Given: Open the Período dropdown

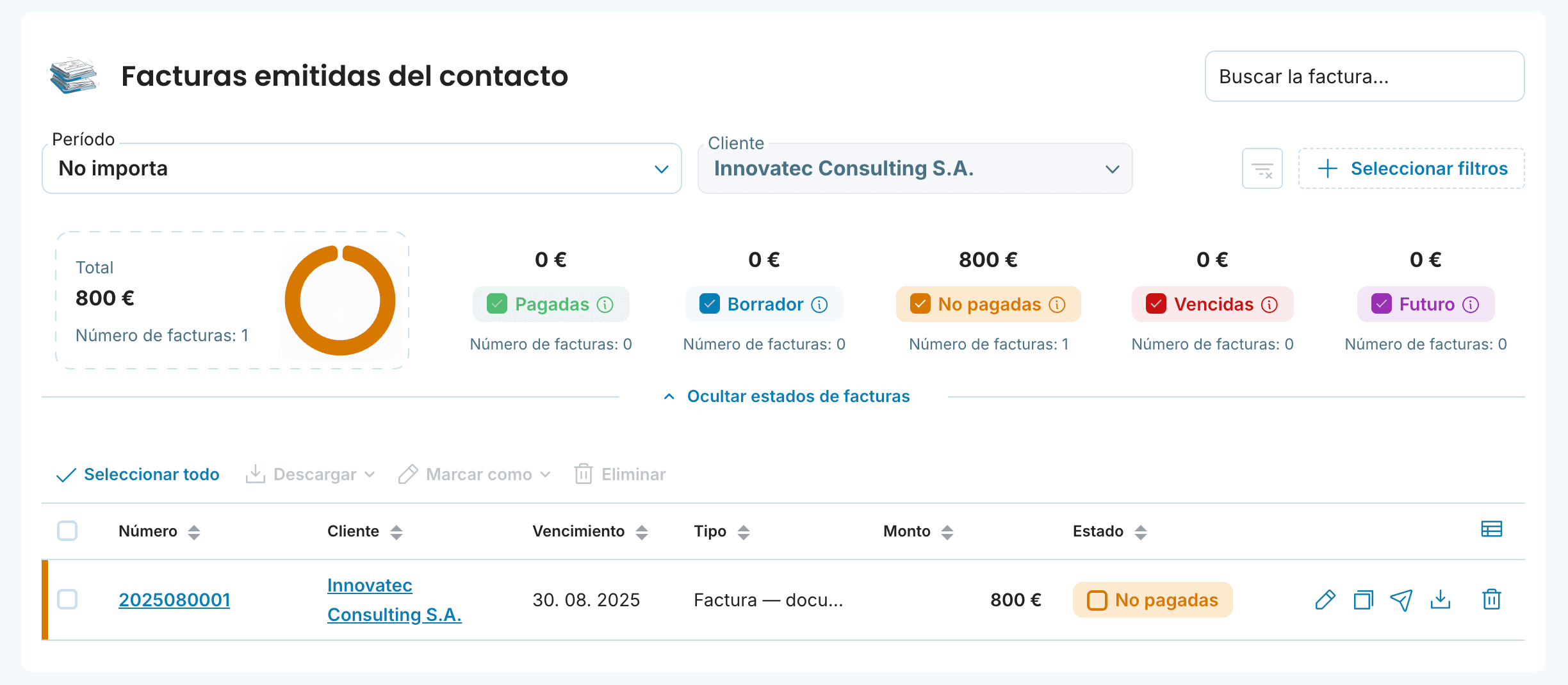Looking at the screenshot, I should pyautogui.click(x=362, y=168).
